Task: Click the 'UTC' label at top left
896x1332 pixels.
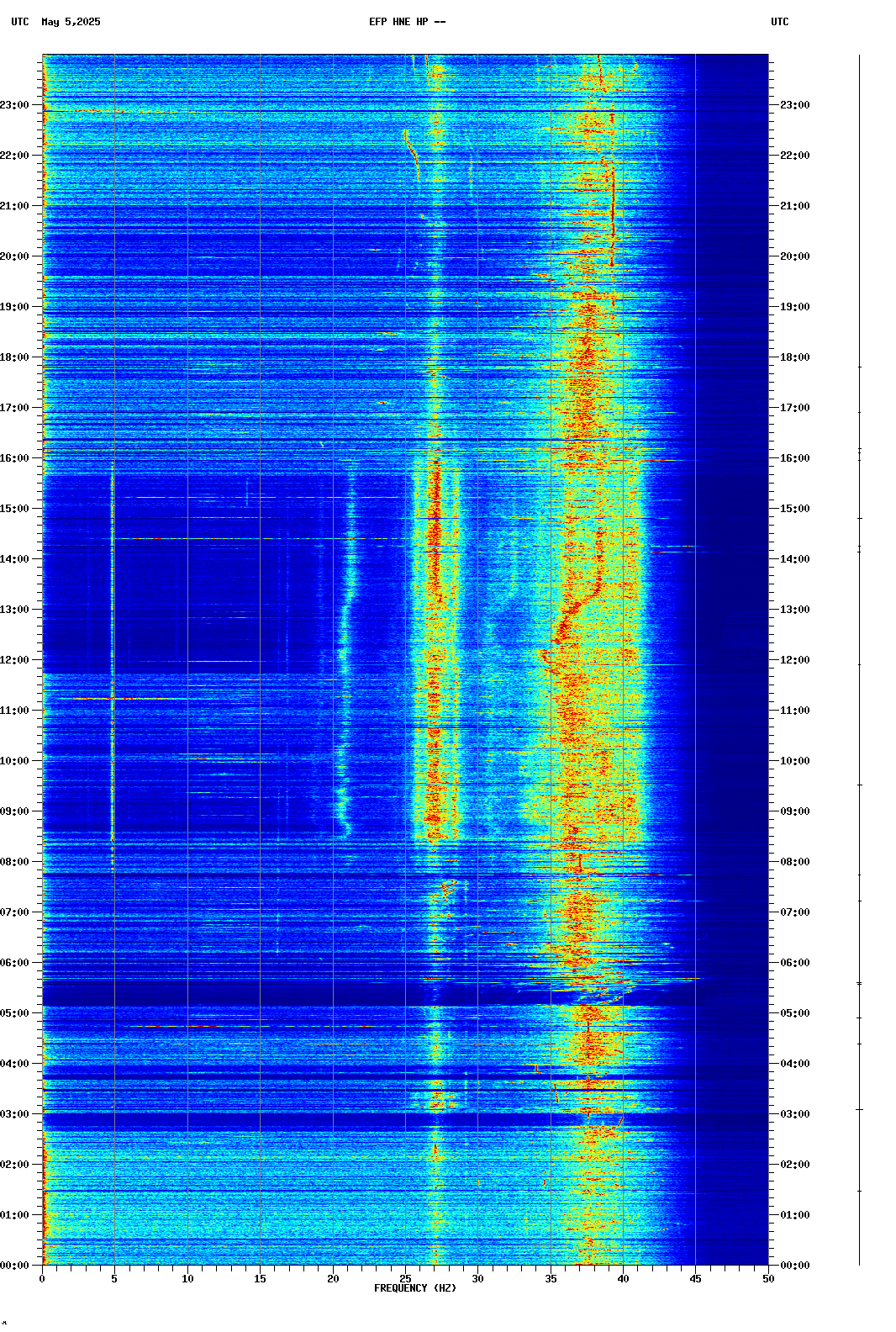Action: pyautogui.click(x=20, y=22)
